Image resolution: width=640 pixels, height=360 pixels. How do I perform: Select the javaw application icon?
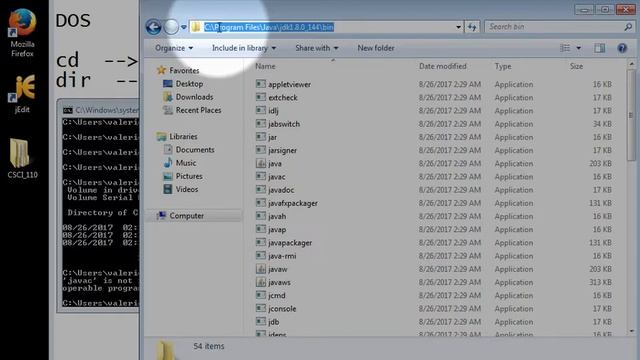[260, 269]
